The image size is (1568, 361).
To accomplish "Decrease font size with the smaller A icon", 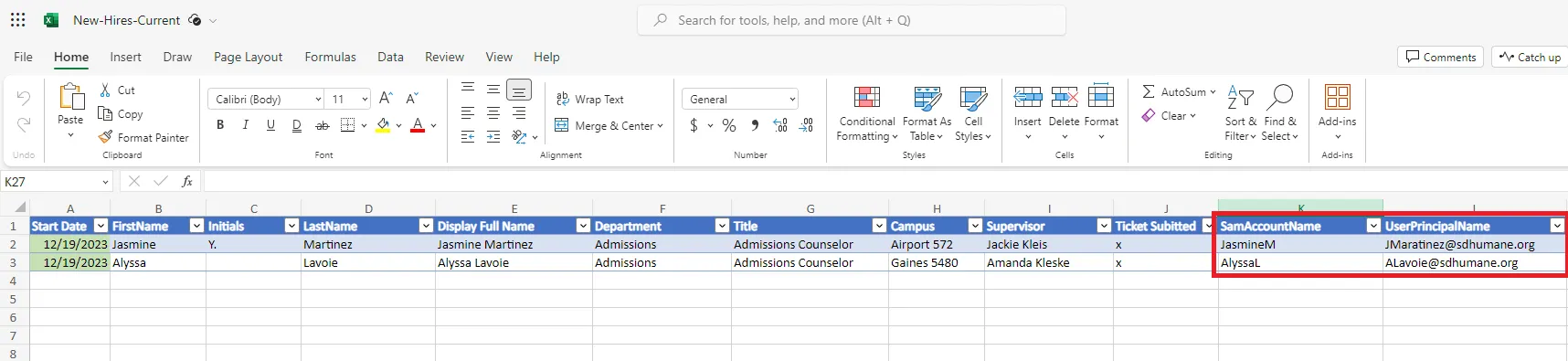I will pos(411,99).
